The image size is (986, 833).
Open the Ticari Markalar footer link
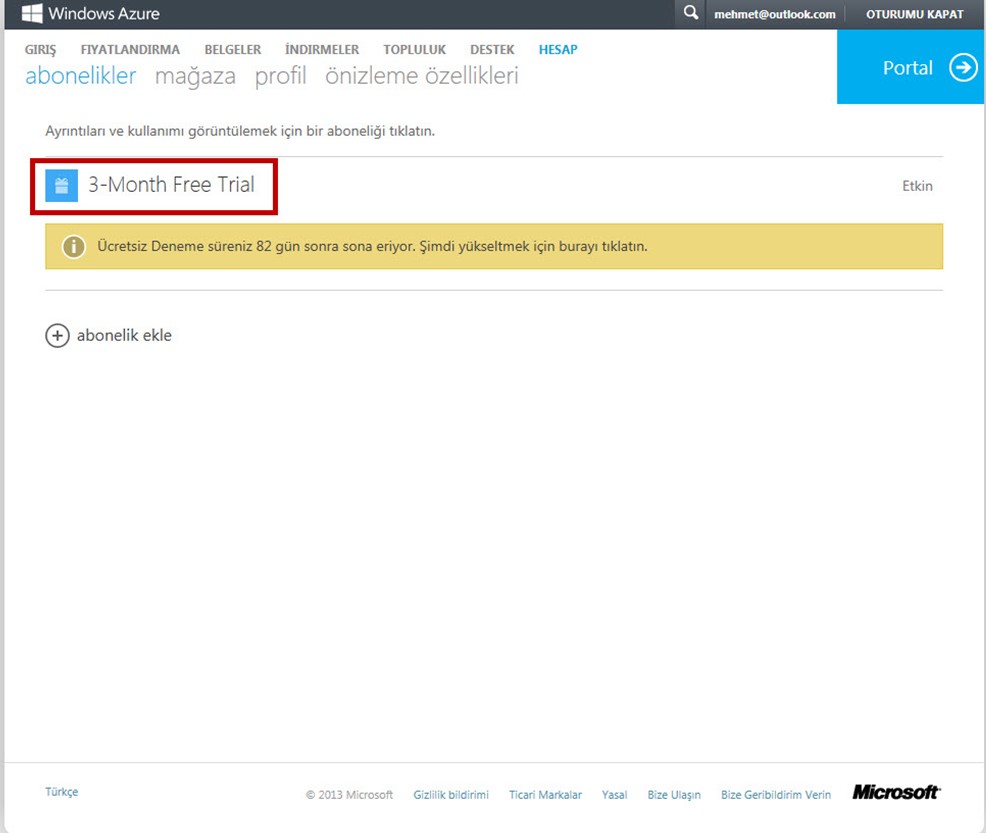click(x=545, y=795)
